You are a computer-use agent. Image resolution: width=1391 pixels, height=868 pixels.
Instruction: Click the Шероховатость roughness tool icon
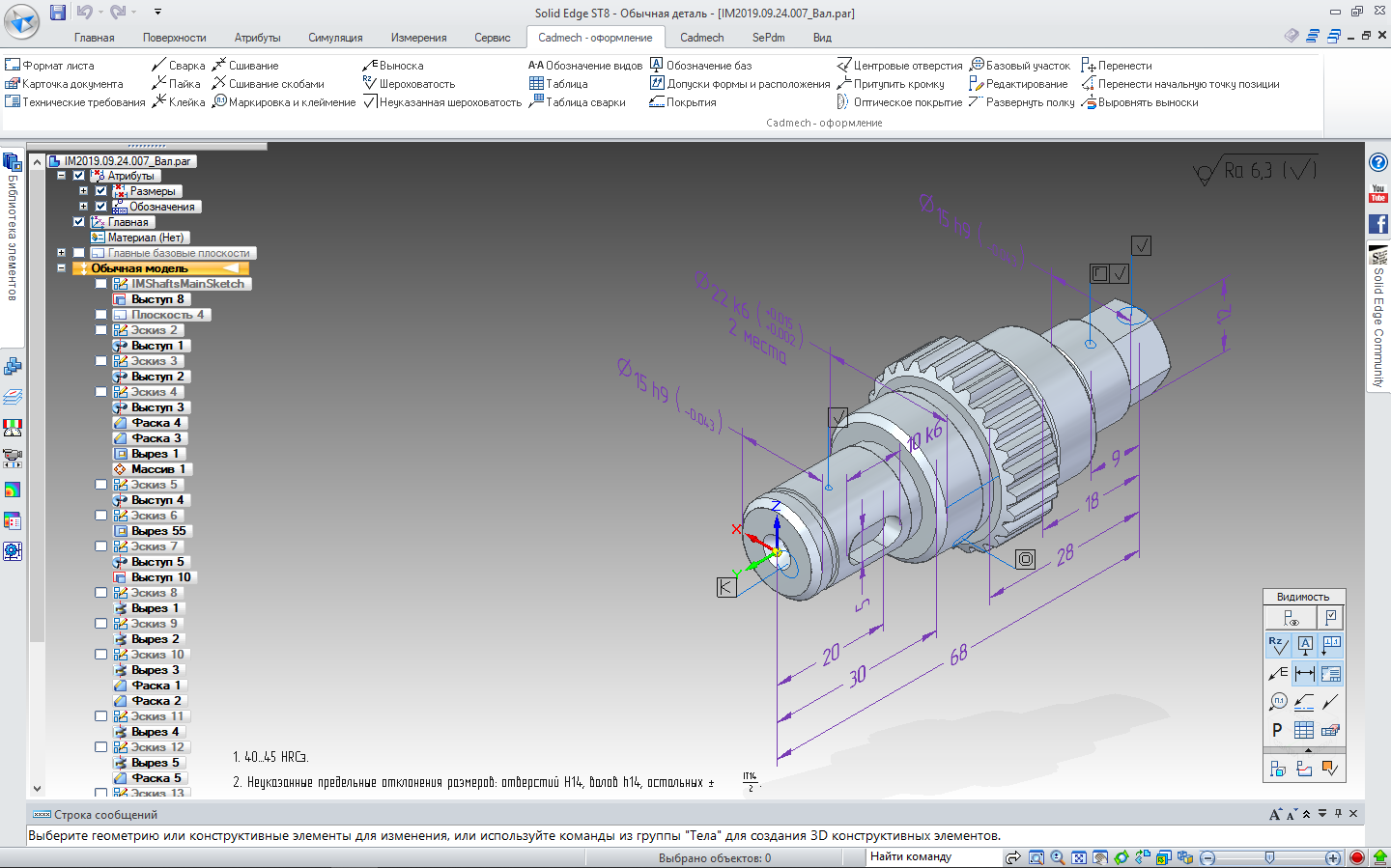point(369,84)
